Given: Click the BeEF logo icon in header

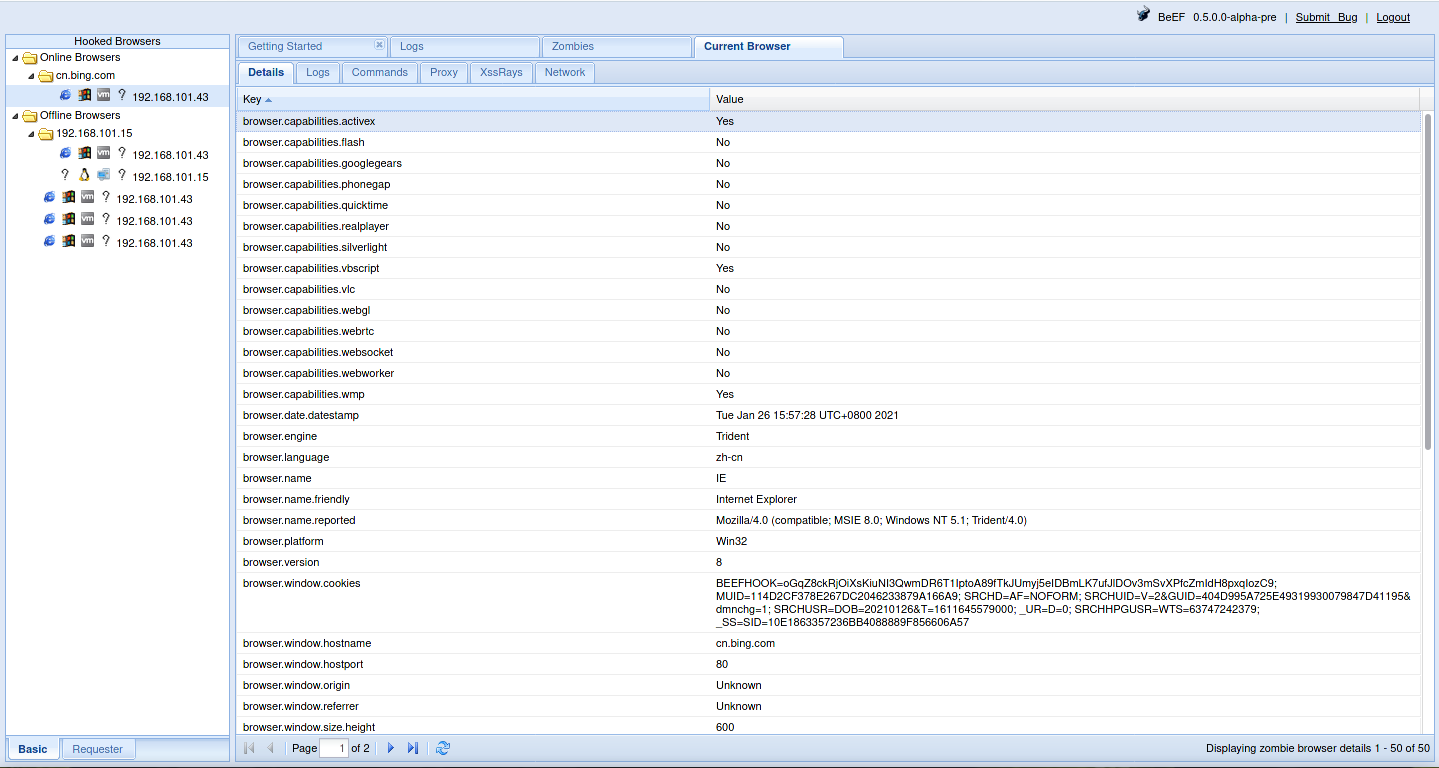Looking at the screenshot, I should click(x=1143, y=15).
